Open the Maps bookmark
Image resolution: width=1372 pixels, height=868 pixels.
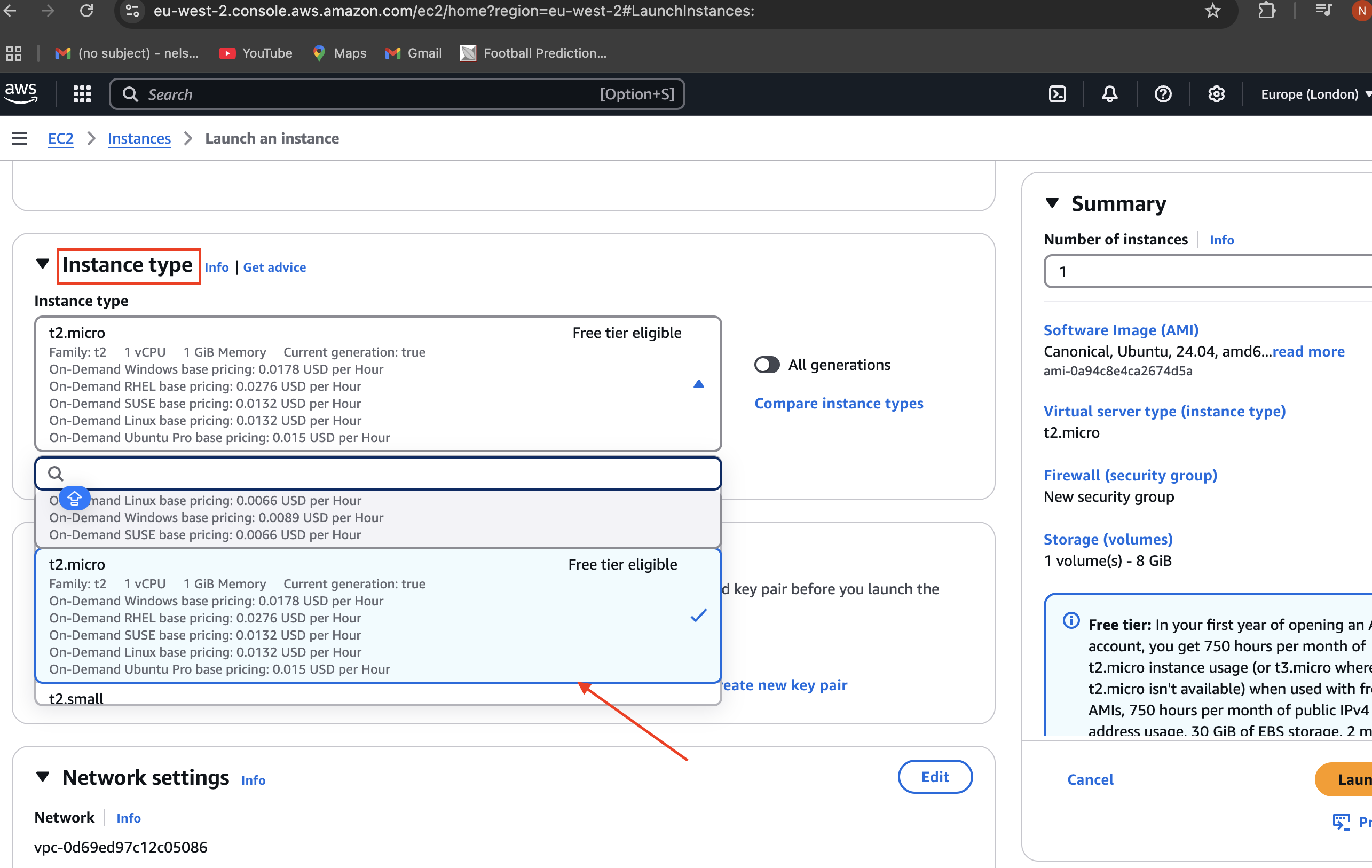click(339, 53)
